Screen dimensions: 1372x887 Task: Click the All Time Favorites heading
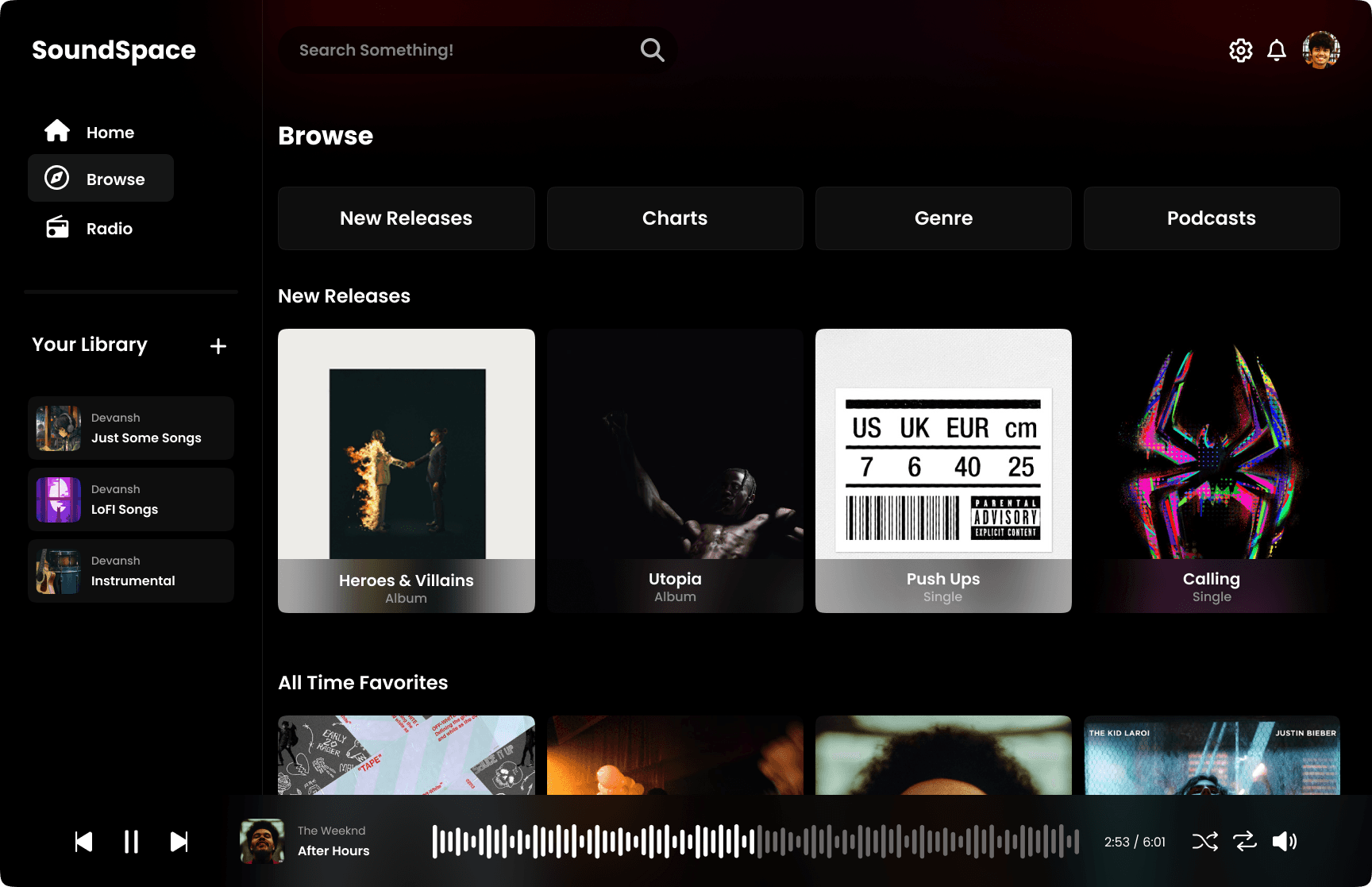tap(363, 683)
